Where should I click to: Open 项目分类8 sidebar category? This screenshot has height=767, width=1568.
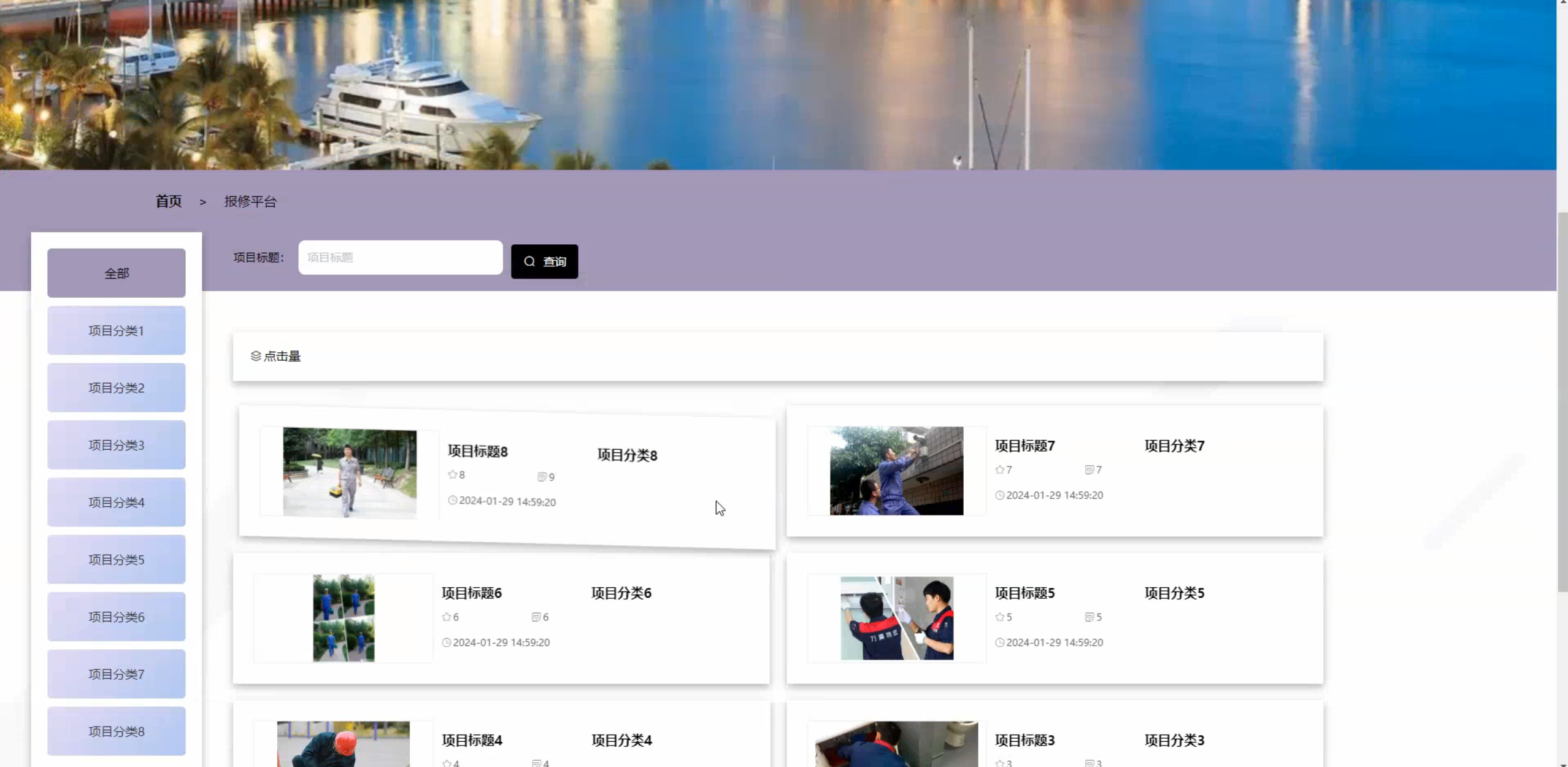click(117, 731)
